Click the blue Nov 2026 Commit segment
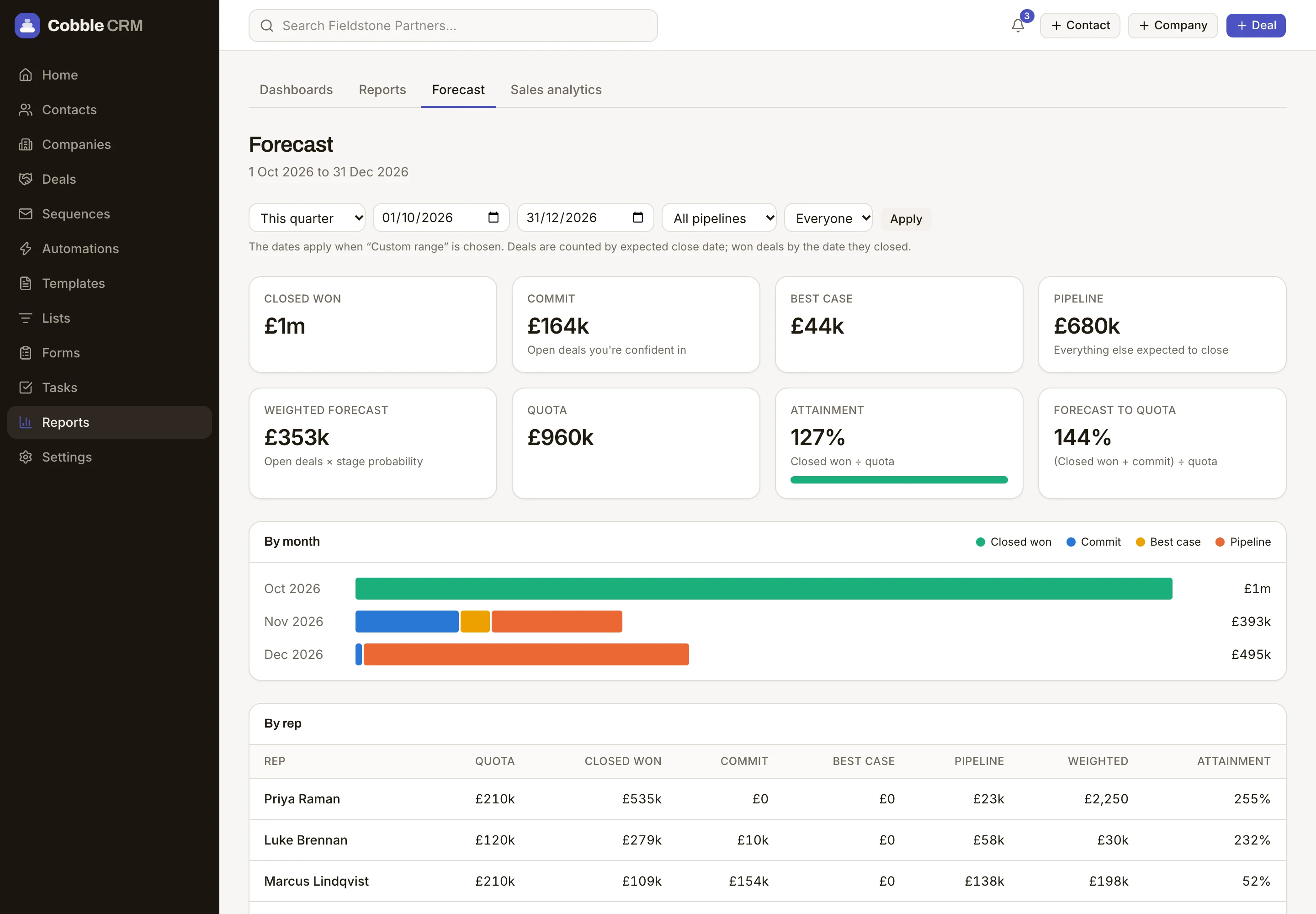The image size is (1316, 914). [407, 622]
